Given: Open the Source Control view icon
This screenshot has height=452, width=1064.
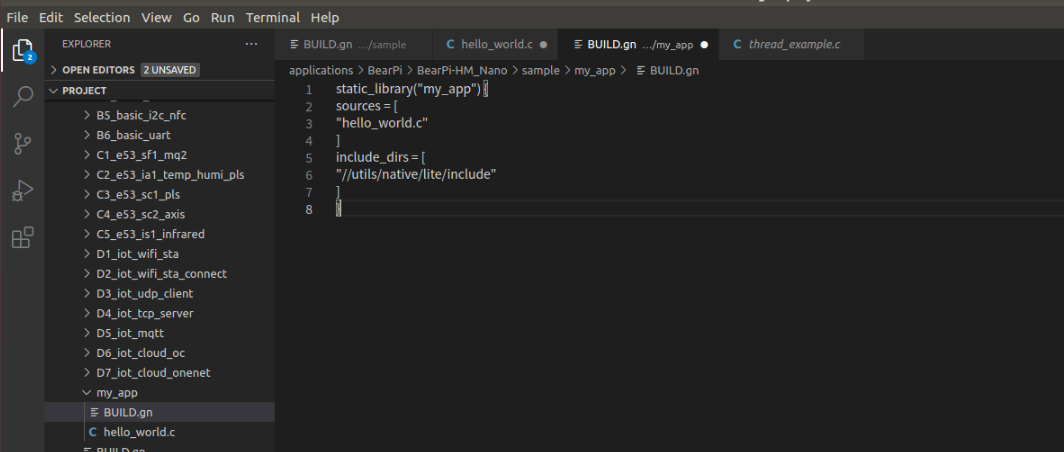Looking at the screenshot, I should (x=22, y=143).
